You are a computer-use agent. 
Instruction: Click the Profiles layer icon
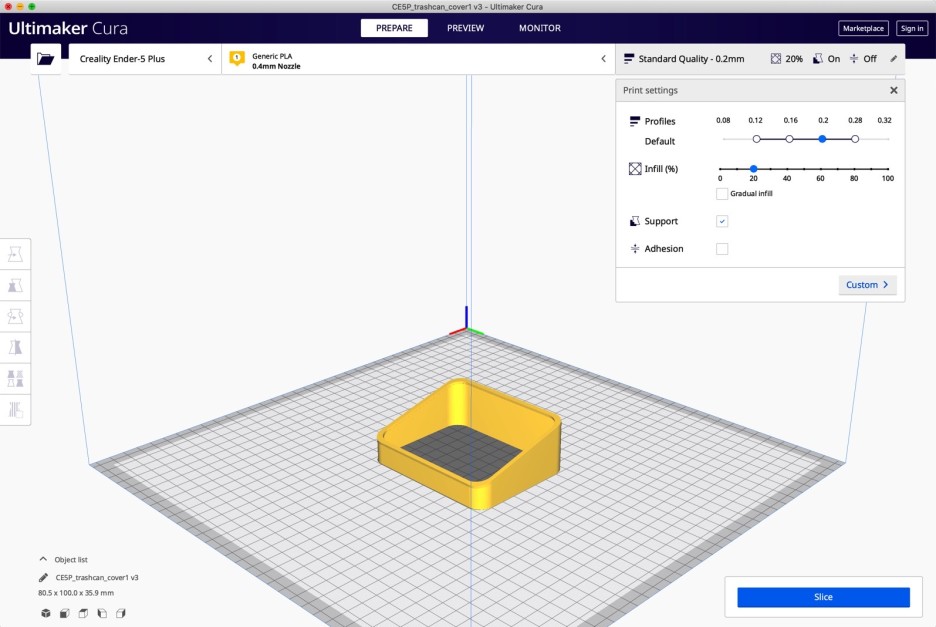pyautogui.click(x=635, y=121)
